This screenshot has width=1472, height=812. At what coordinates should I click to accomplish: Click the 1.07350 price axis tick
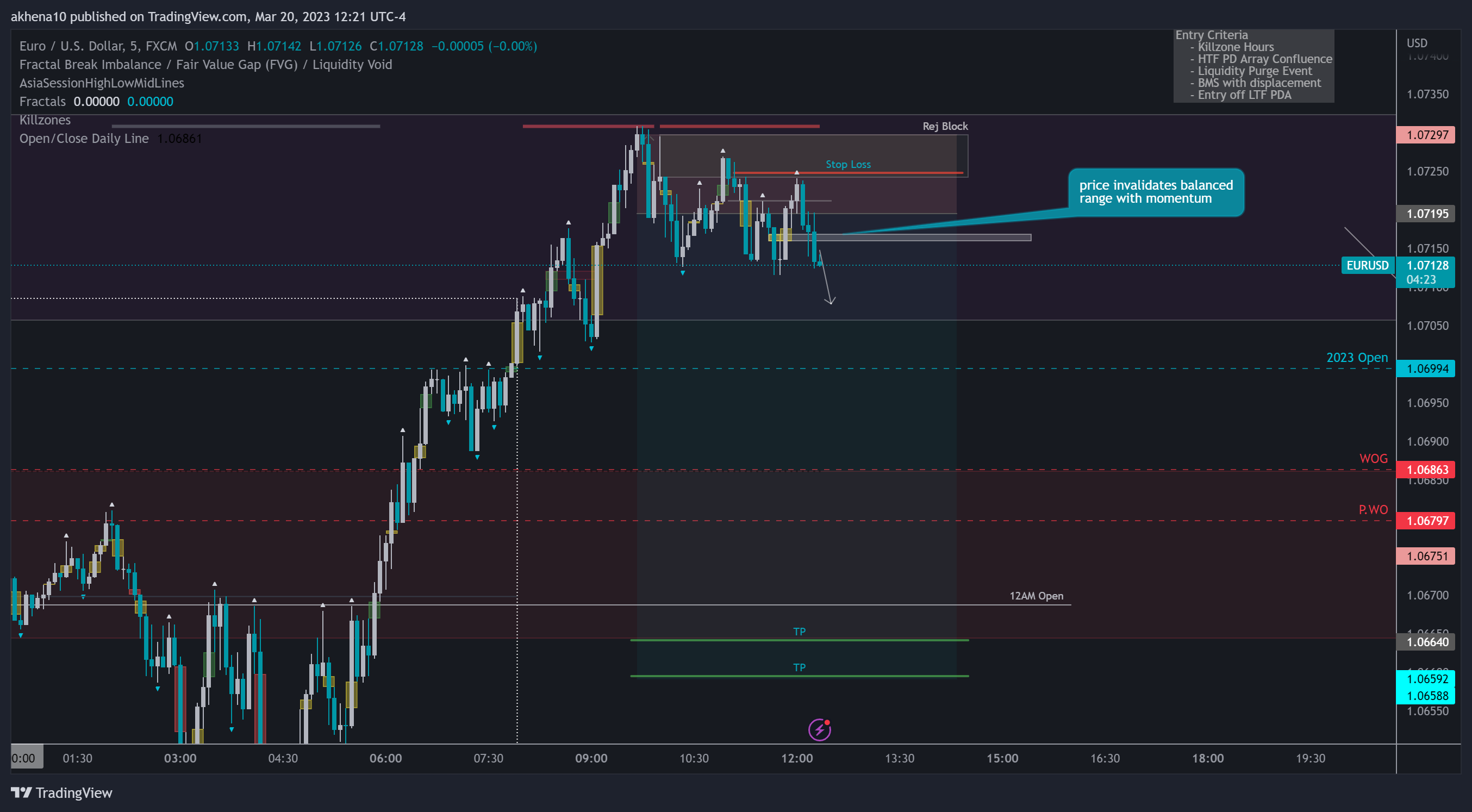(x=1427, y=94)
